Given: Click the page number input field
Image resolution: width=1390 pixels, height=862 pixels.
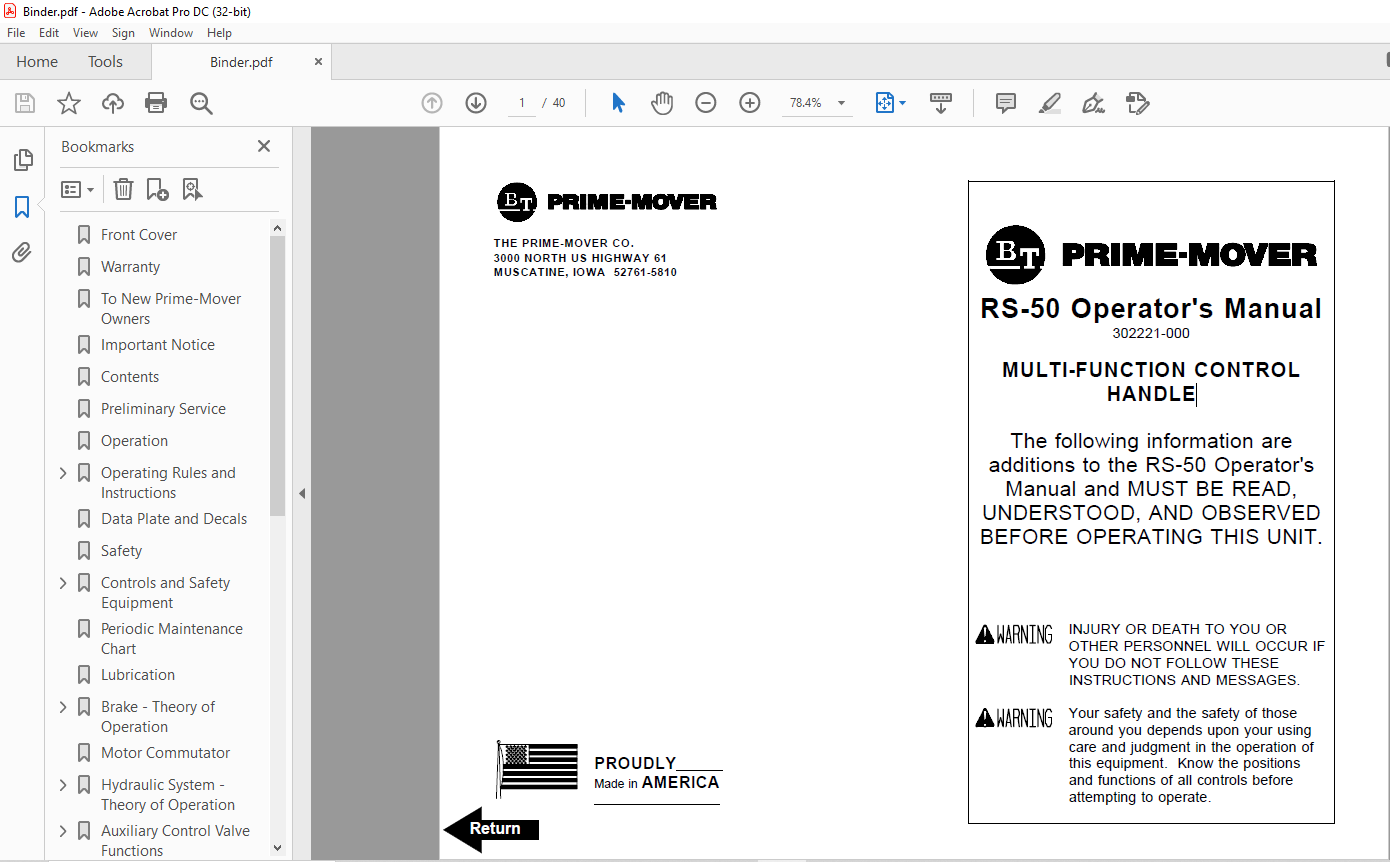Looking at the screenshot, I should point(521,103).
